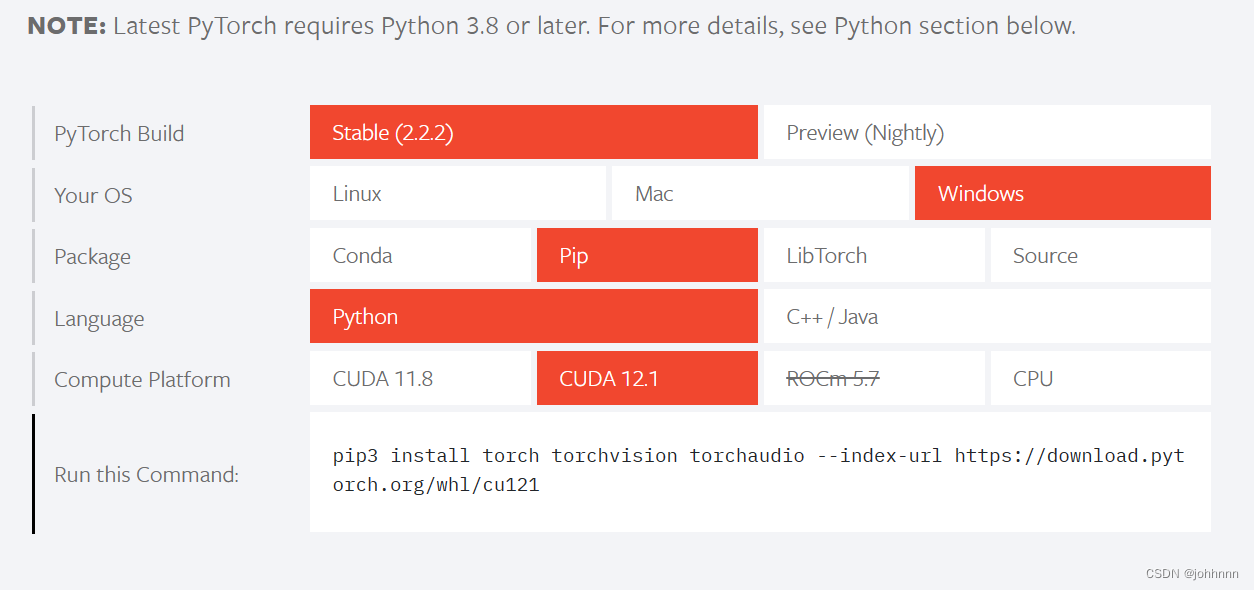Click the crossed-out ROCm 5.7 option
Image resolution: width=1254 pixels, height=590 pixels.
point(874,378)
